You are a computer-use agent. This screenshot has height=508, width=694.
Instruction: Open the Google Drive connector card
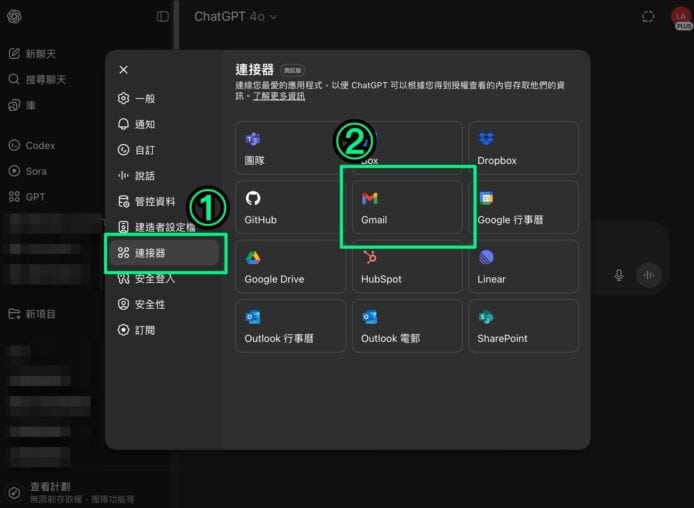click(290, 266)
